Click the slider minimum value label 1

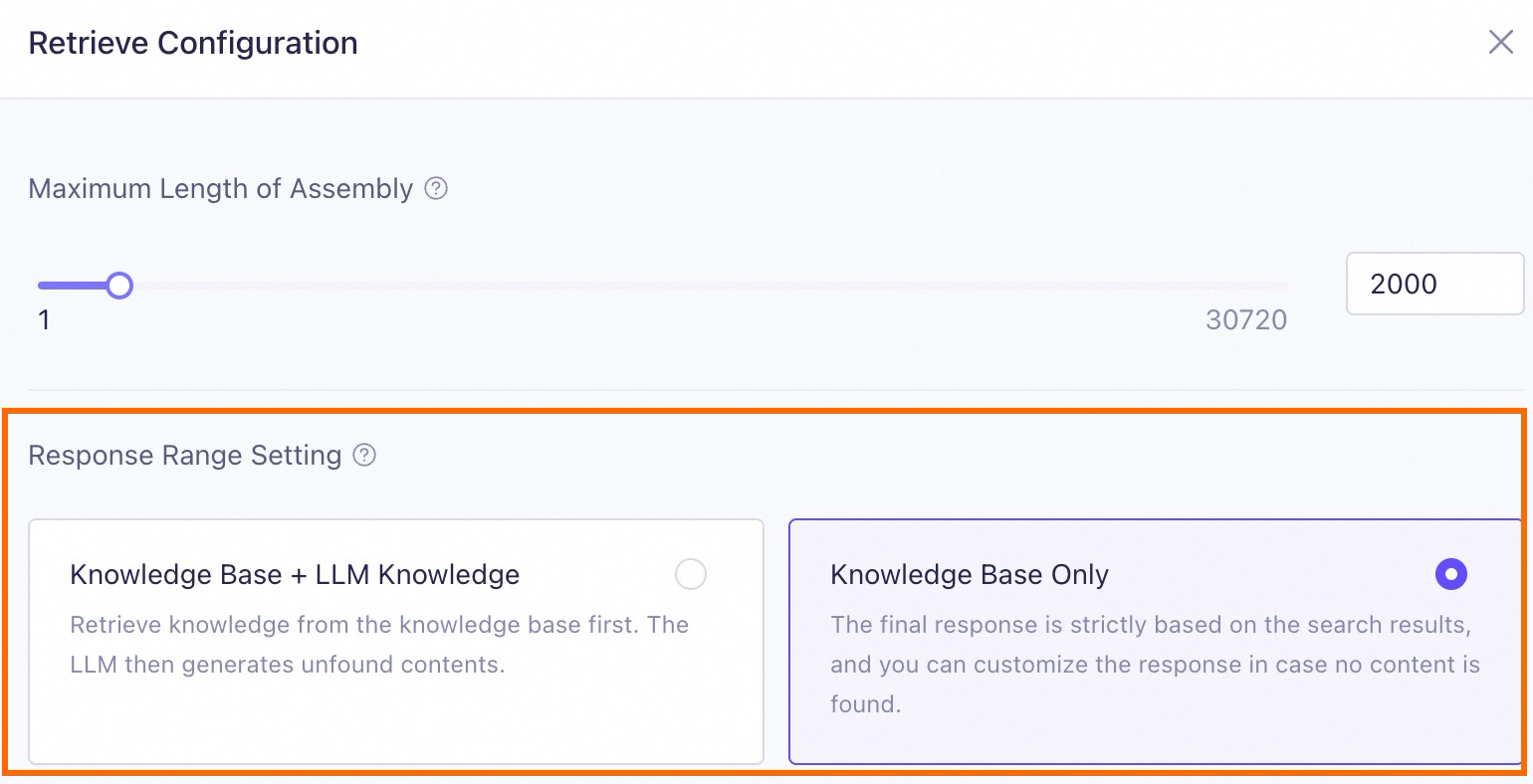[44, 319]
